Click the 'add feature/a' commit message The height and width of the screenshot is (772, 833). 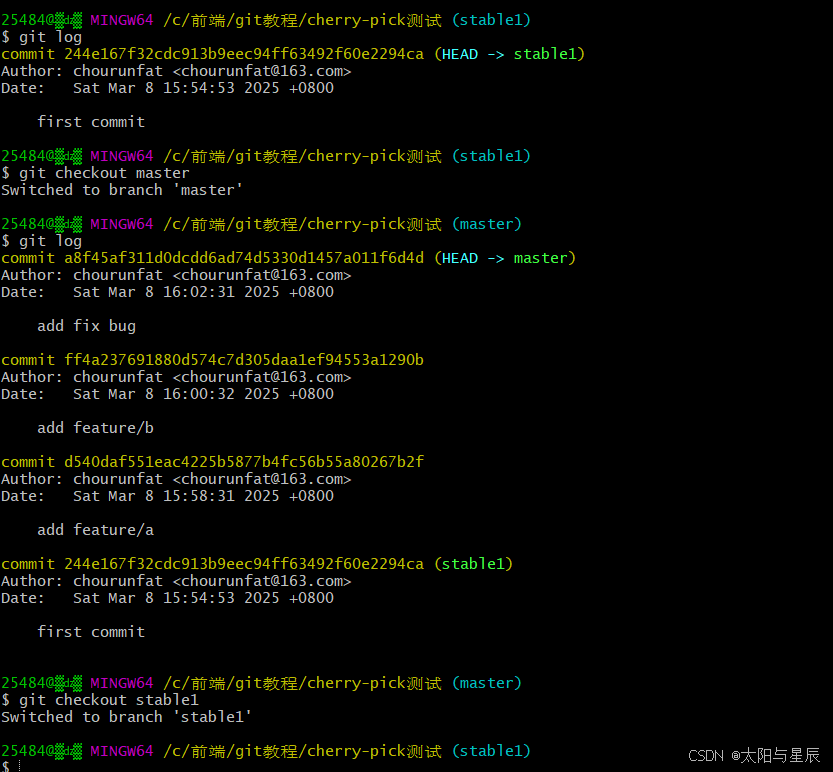(96, 530)
